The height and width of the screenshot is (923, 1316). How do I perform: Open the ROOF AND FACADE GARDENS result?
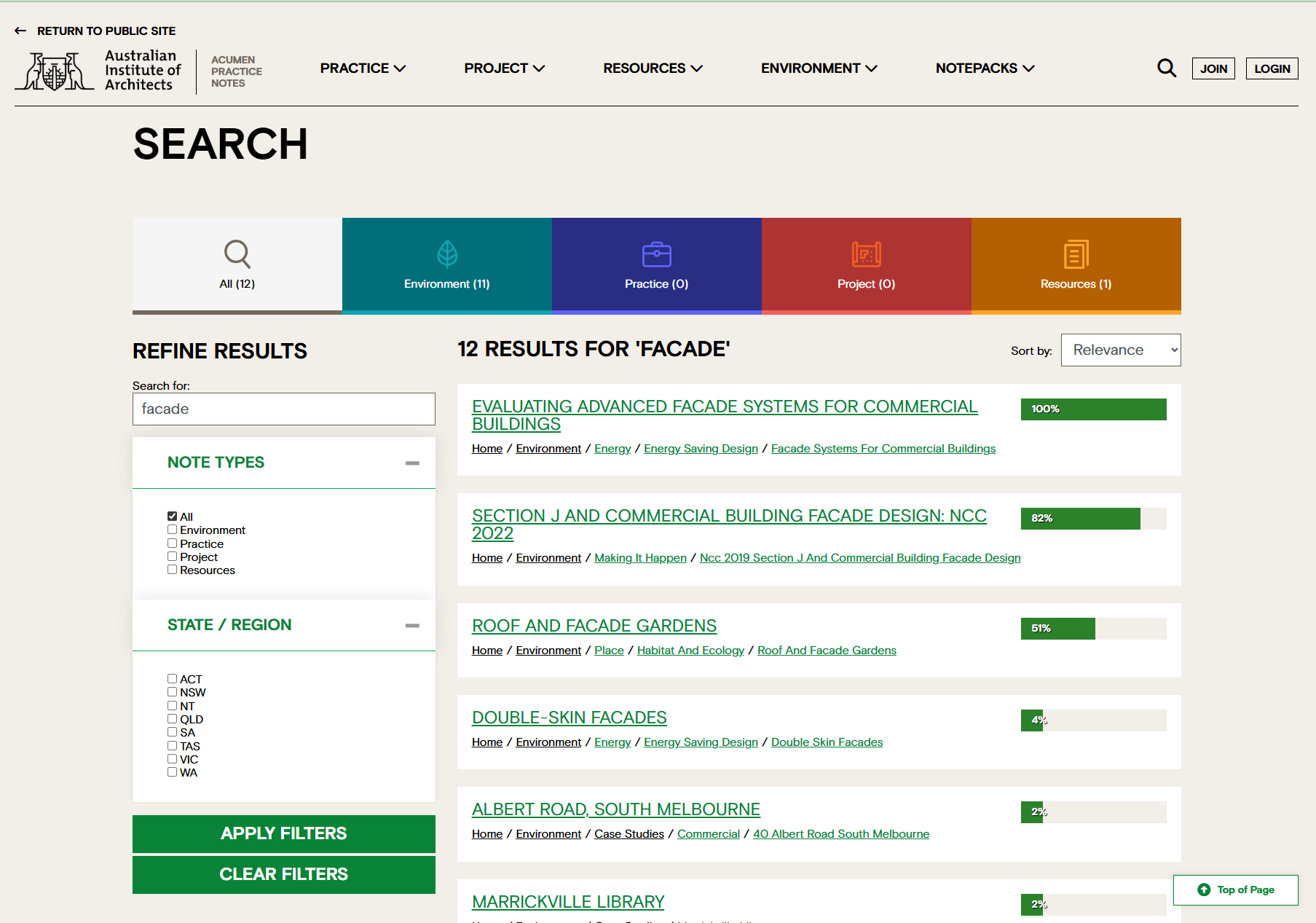pos(594,626)
